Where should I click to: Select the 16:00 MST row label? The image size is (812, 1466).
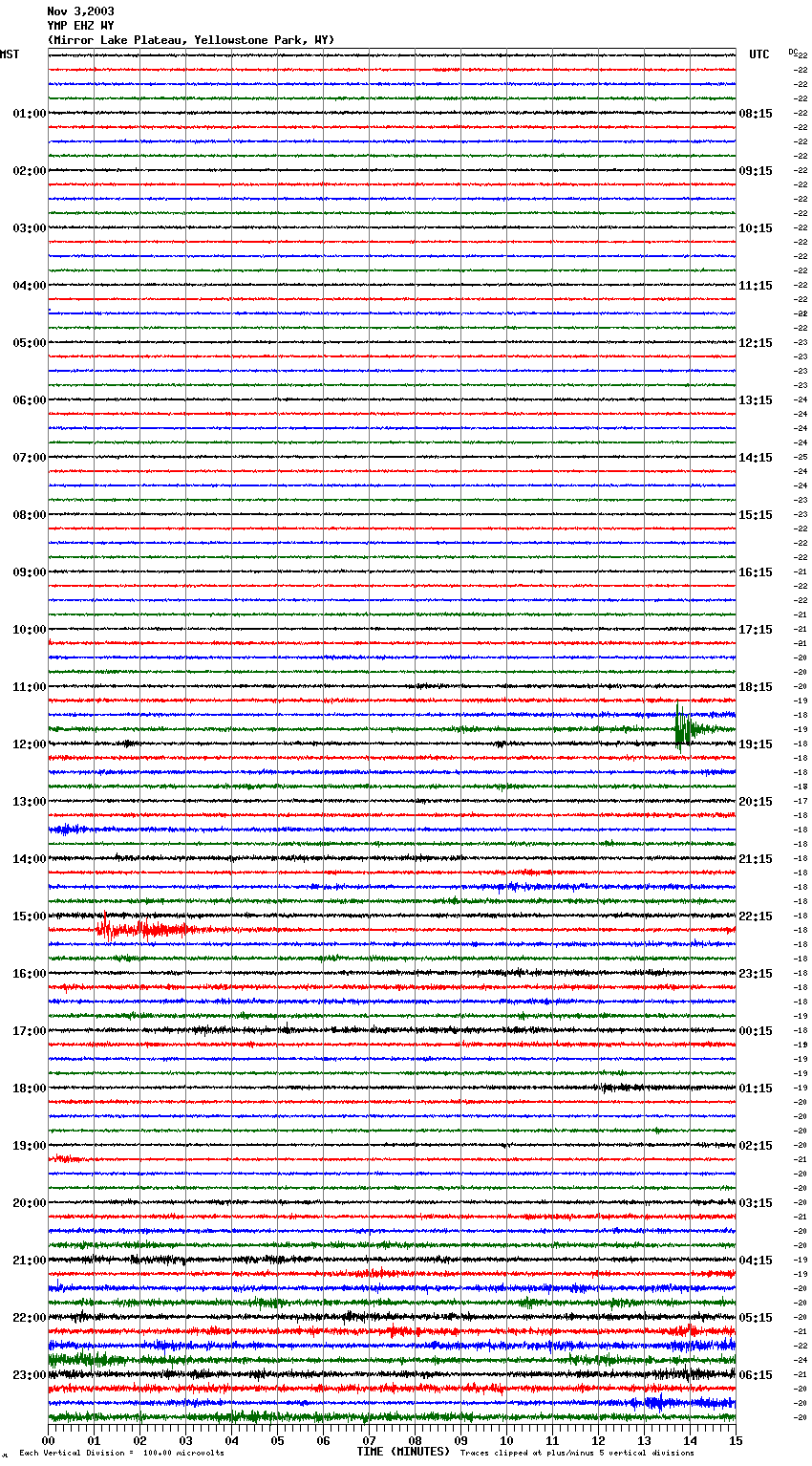(29, 974)
